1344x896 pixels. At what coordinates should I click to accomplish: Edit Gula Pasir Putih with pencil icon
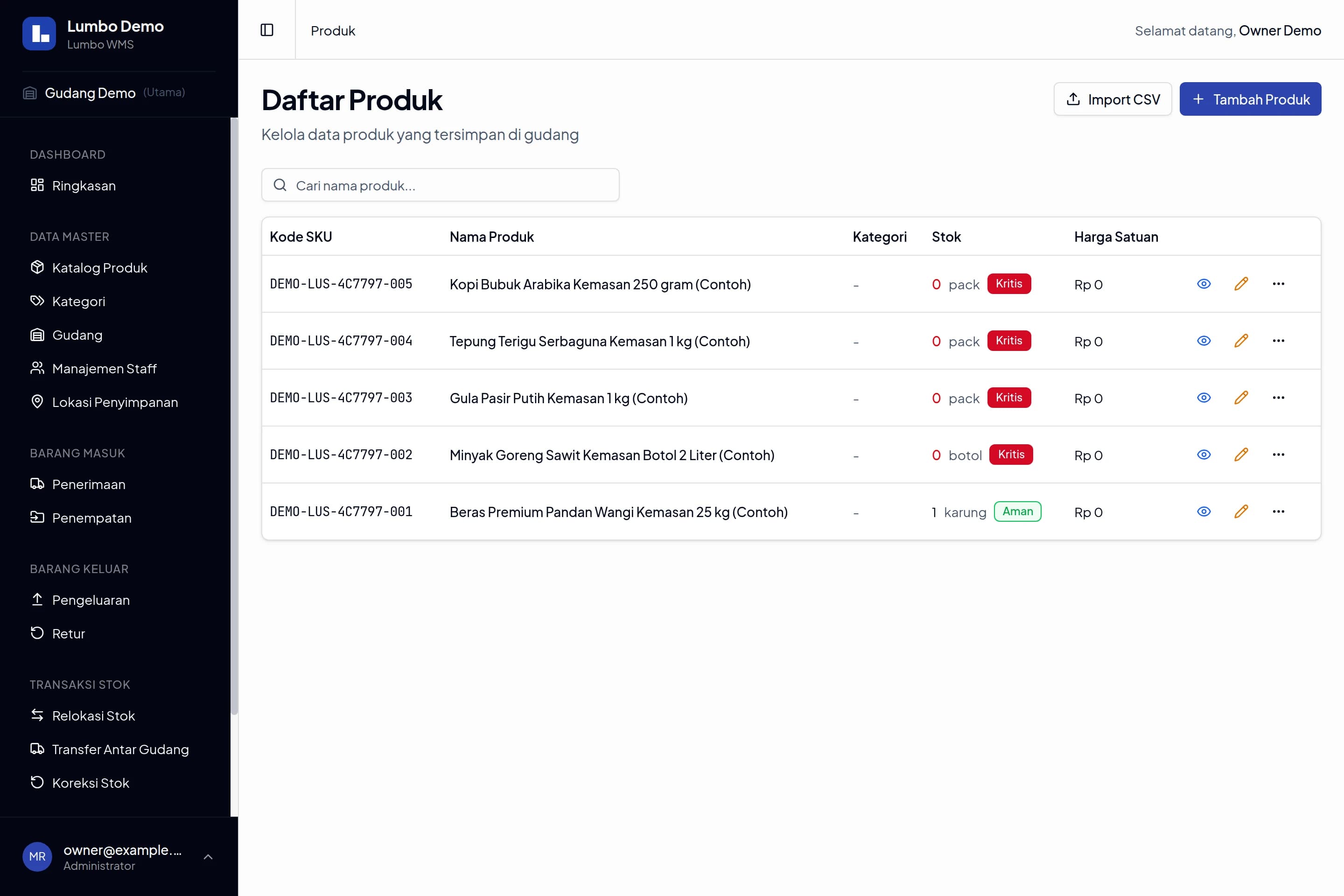[1241, 398]
